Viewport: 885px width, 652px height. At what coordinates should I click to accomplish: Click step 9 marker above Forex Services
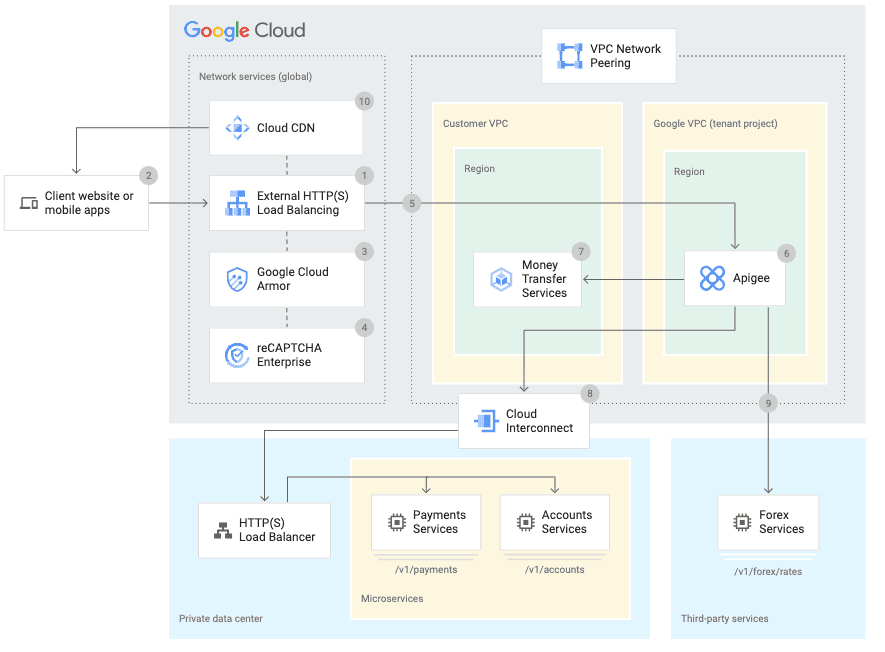click(768, 403)
